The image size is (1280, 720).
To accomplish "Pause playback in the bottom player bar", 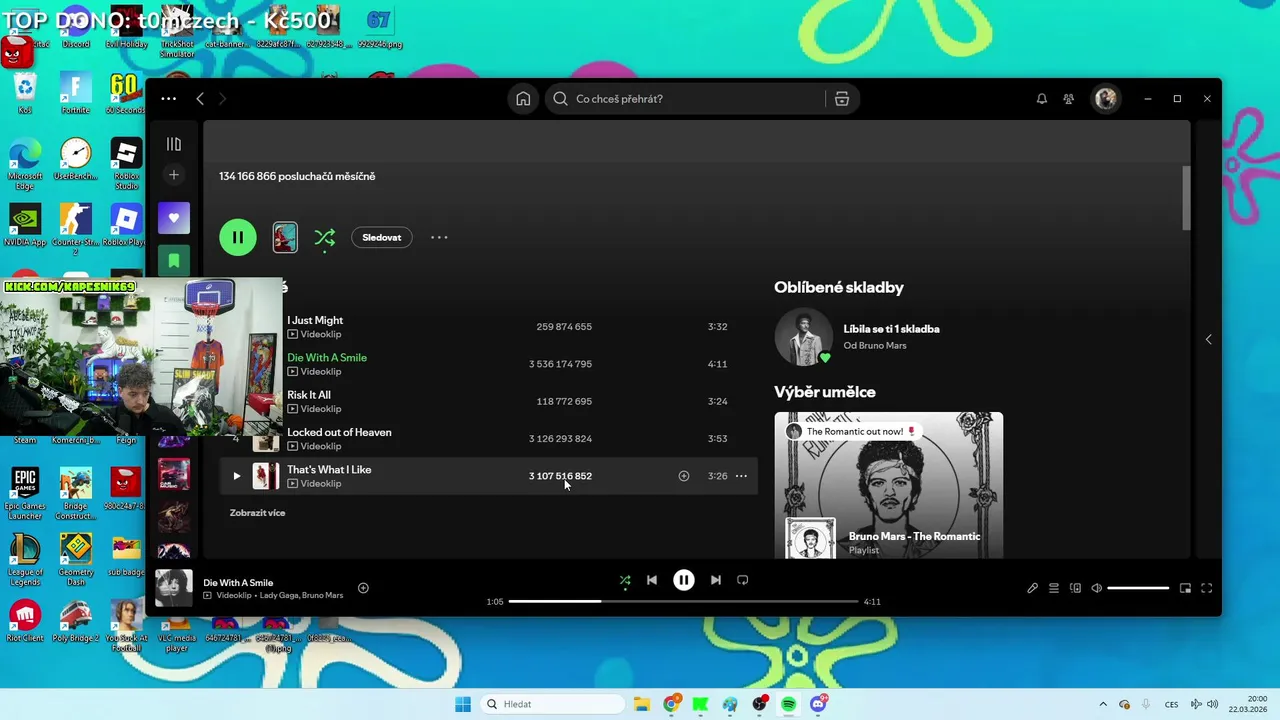I will point(684,580).
